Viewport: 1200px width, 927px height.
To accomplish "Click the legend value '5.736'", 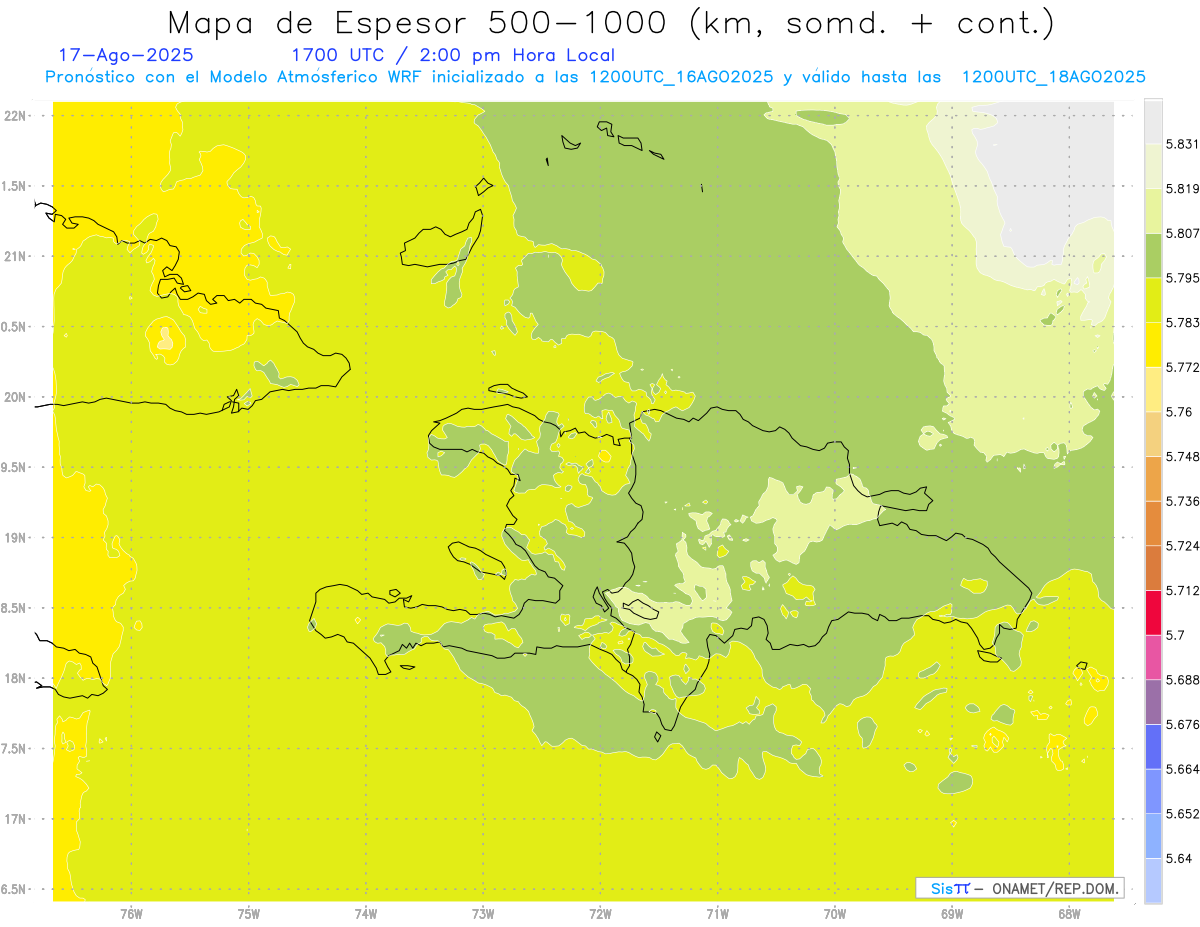I will tap(1182, 501).
